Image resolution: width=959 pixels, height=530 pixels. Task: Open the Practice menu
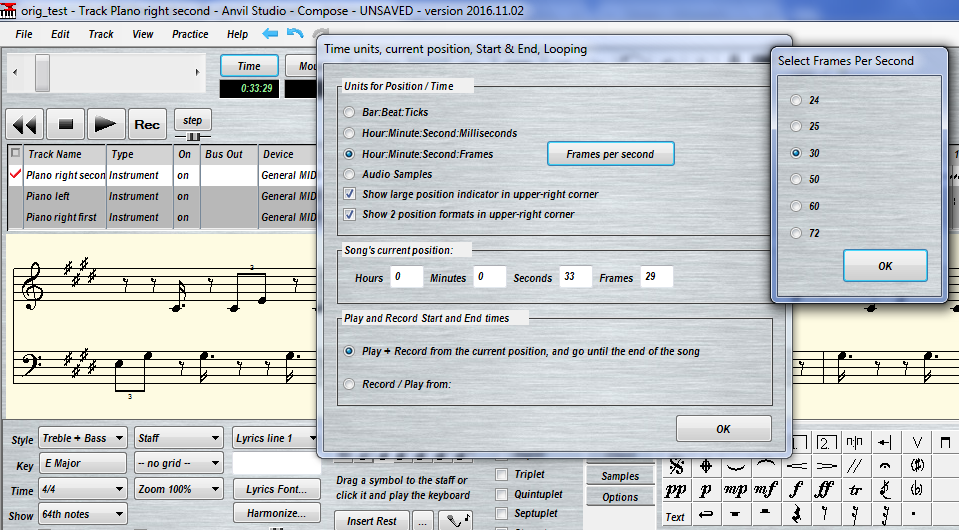pos(190,34)
